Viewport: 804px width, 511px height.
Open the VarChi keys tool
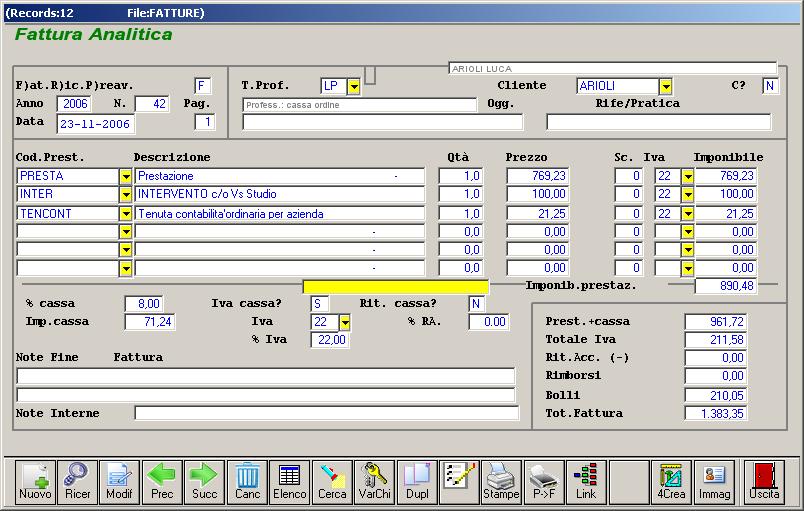coord(374,482)
